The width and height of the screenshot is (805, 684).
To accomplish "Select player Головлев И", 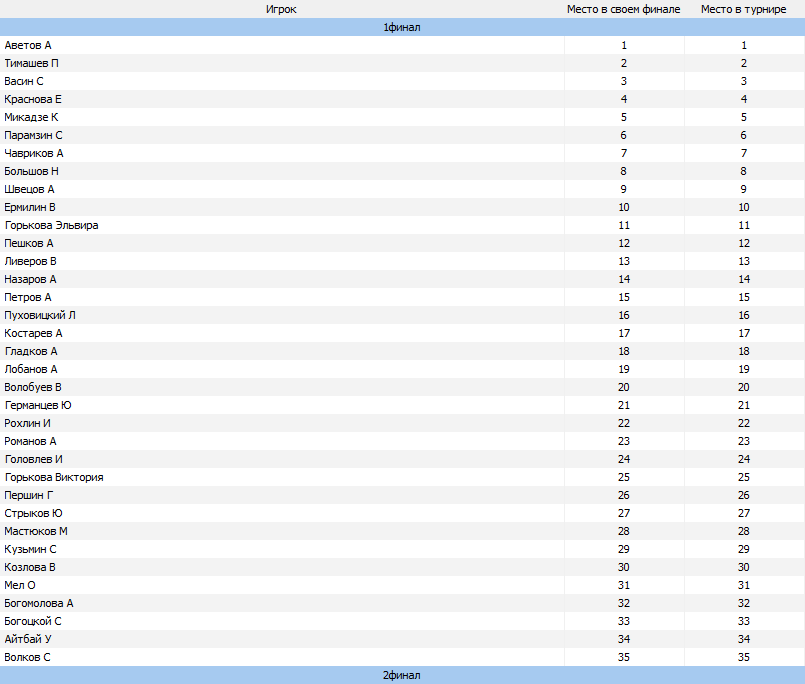I will (33, 459).
